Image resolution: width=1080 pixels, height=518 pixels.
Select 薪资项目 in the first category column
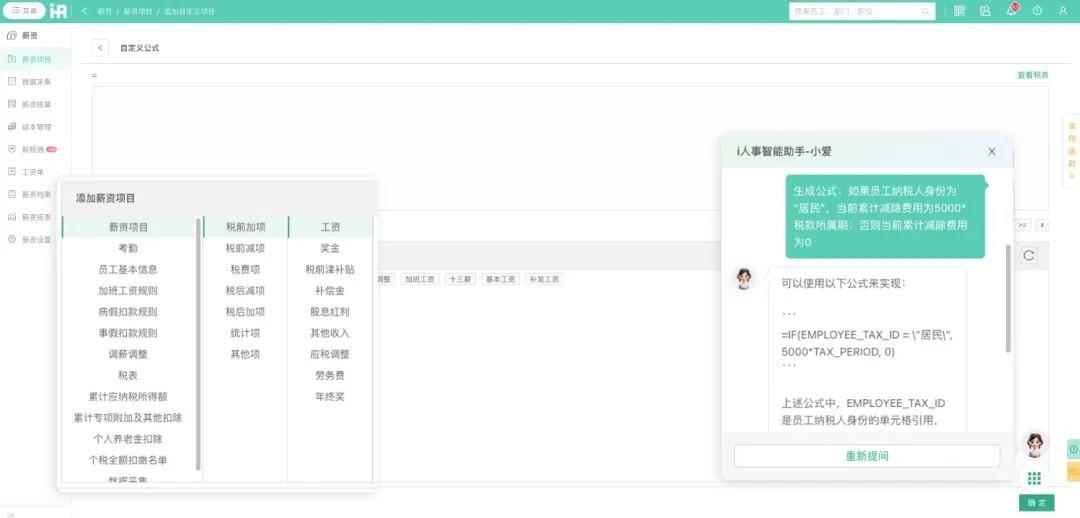coord(129,227)
